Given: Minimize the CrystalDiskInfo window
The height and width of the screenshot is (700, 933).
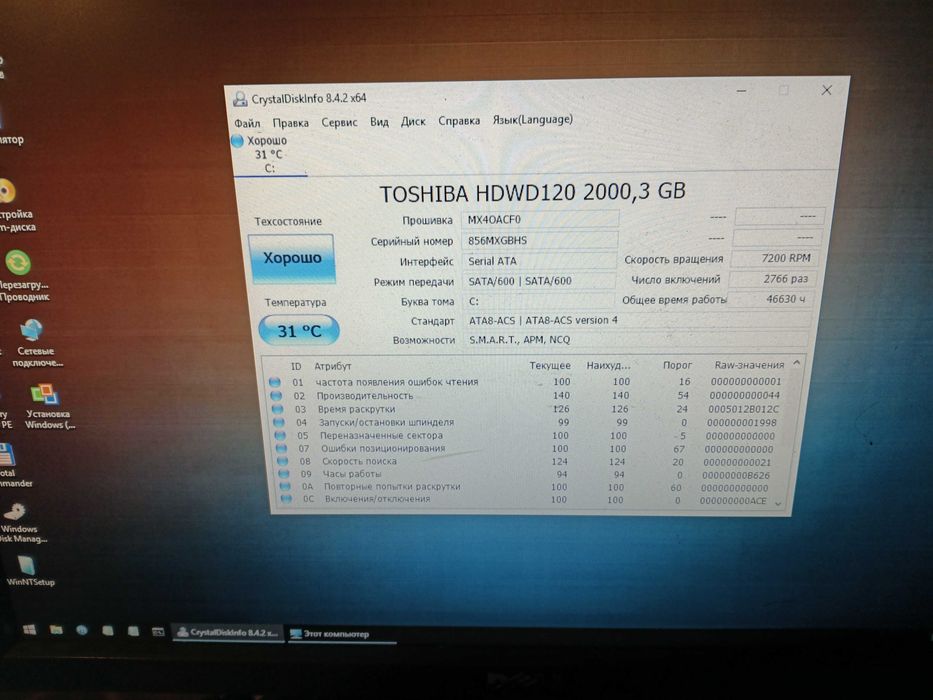Looking at the screenshot, I should coord(741,90).
